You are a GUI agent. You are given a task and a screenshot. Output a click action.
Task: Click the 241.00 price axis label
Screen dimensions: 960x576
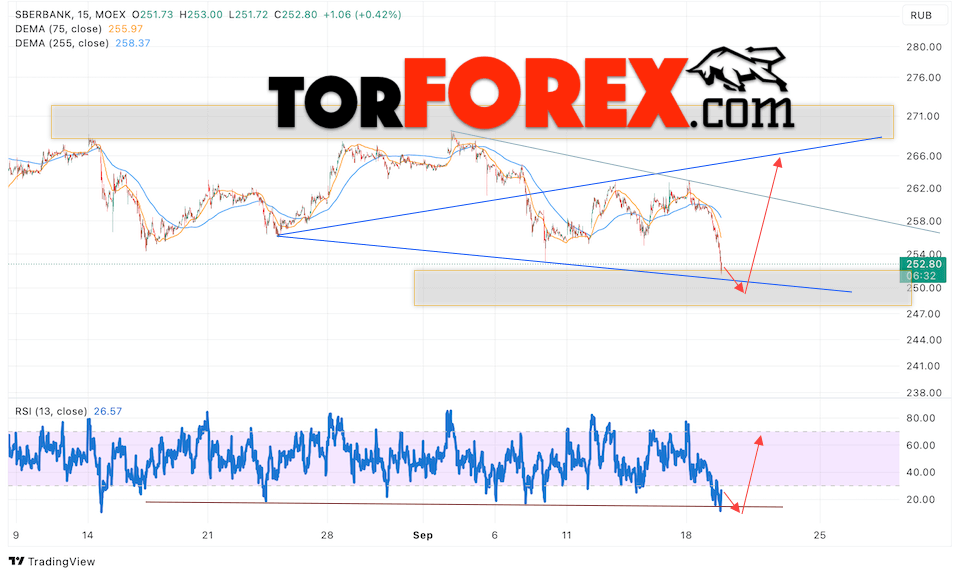[923, 366]
